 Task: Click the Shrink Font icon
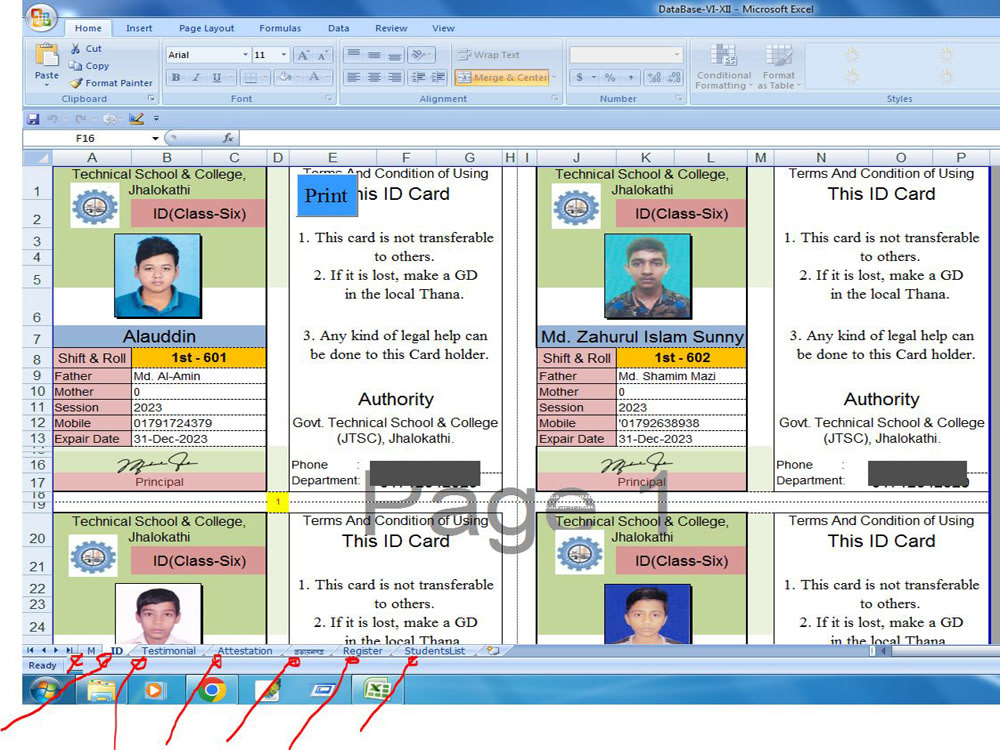(x=322, y=55)
